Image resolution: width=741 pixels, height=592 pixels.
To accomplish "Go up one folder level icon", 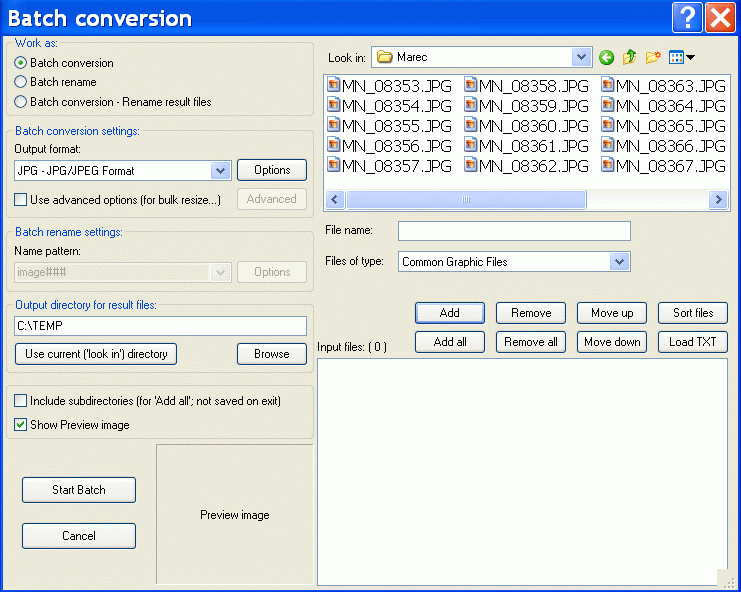I will pyautogui.click(x=629, y=58).
